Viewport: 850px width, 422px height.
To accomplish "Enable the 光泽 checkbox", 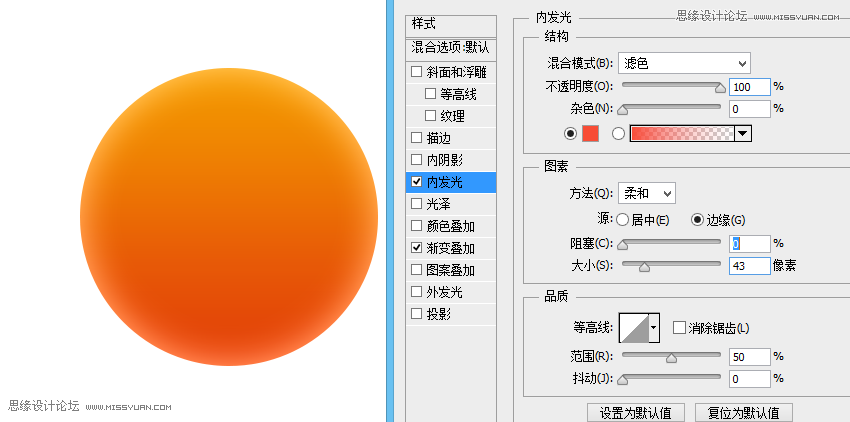I will 416,204.
